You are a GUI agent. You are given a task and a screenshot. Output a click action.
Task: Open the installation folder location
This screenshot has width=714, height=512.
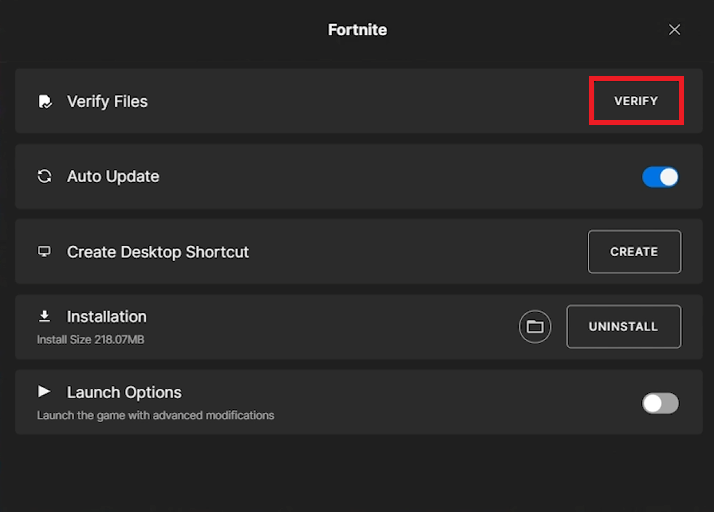[535, 327]
